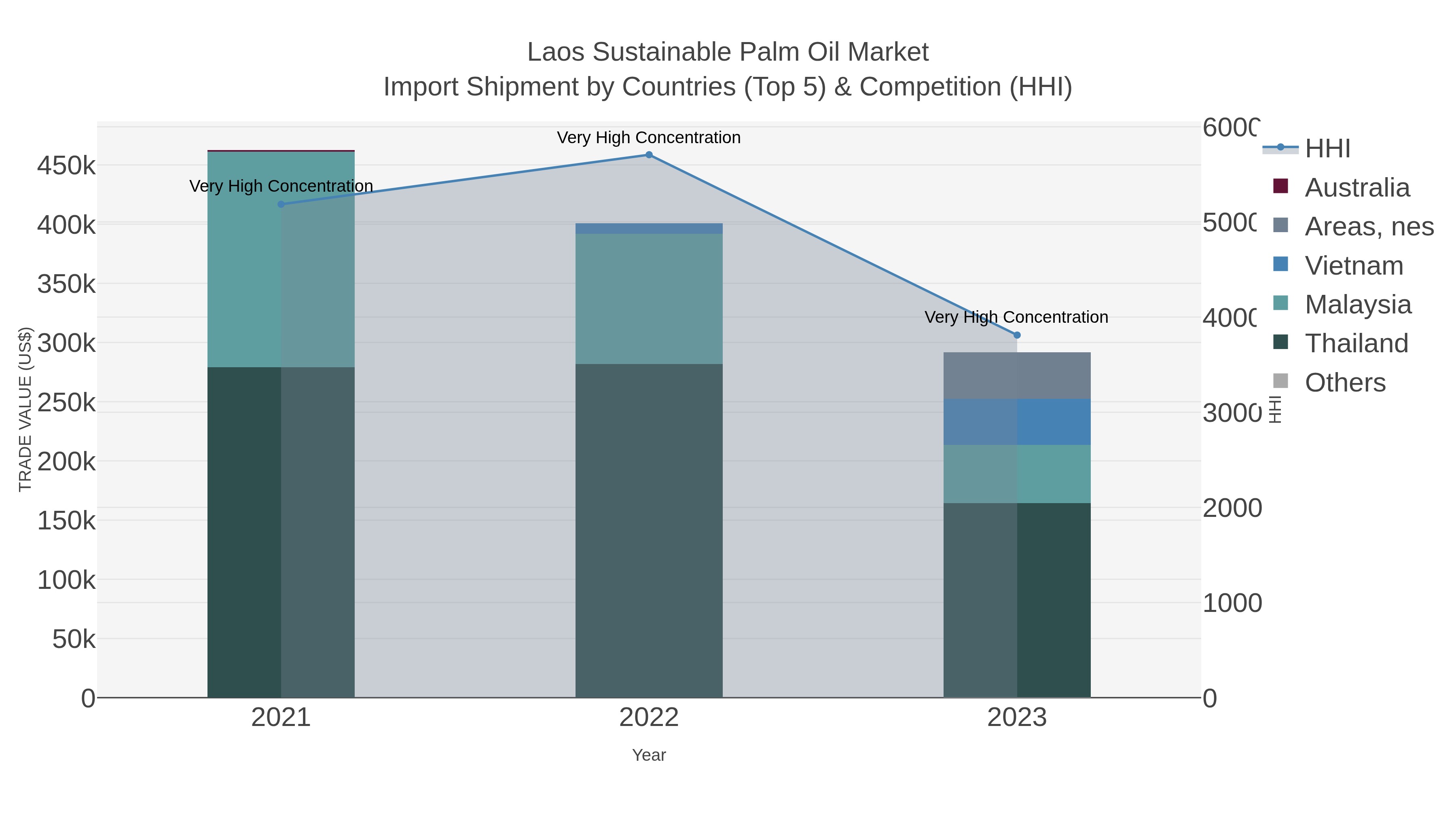Viewport: 1456px width, 819px height.
Task: Click the 50k y-axis tick label
Action: pos(74,639)
